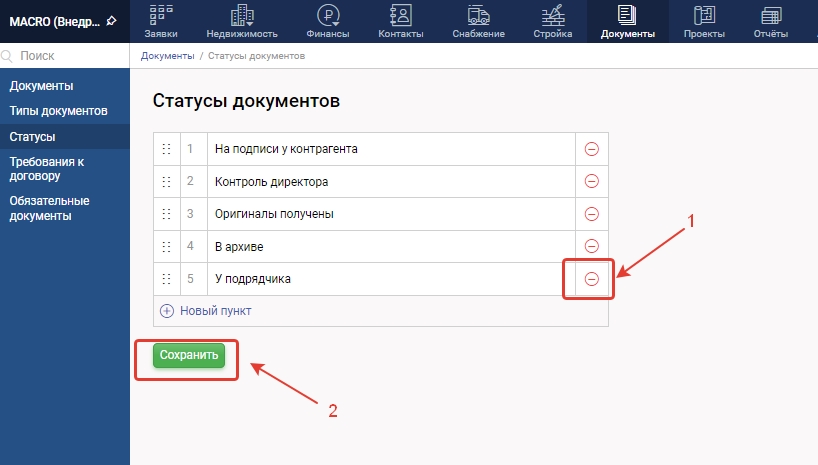818x465 pixels.
Task: Delete the 'На подписи у контрагента' status
Action: pyautogui.click(x=591, y=149)
